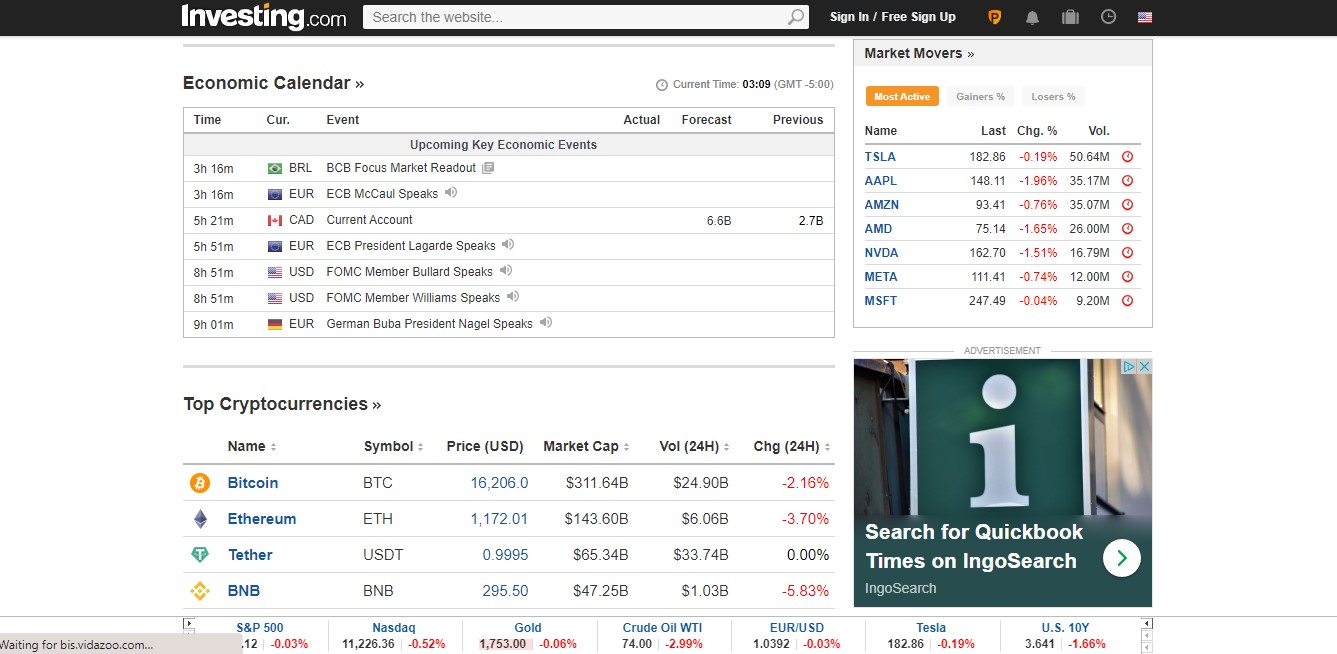1337x654 pixels.
Task: Open the NVDA stock link
Action: click(881, 253)
